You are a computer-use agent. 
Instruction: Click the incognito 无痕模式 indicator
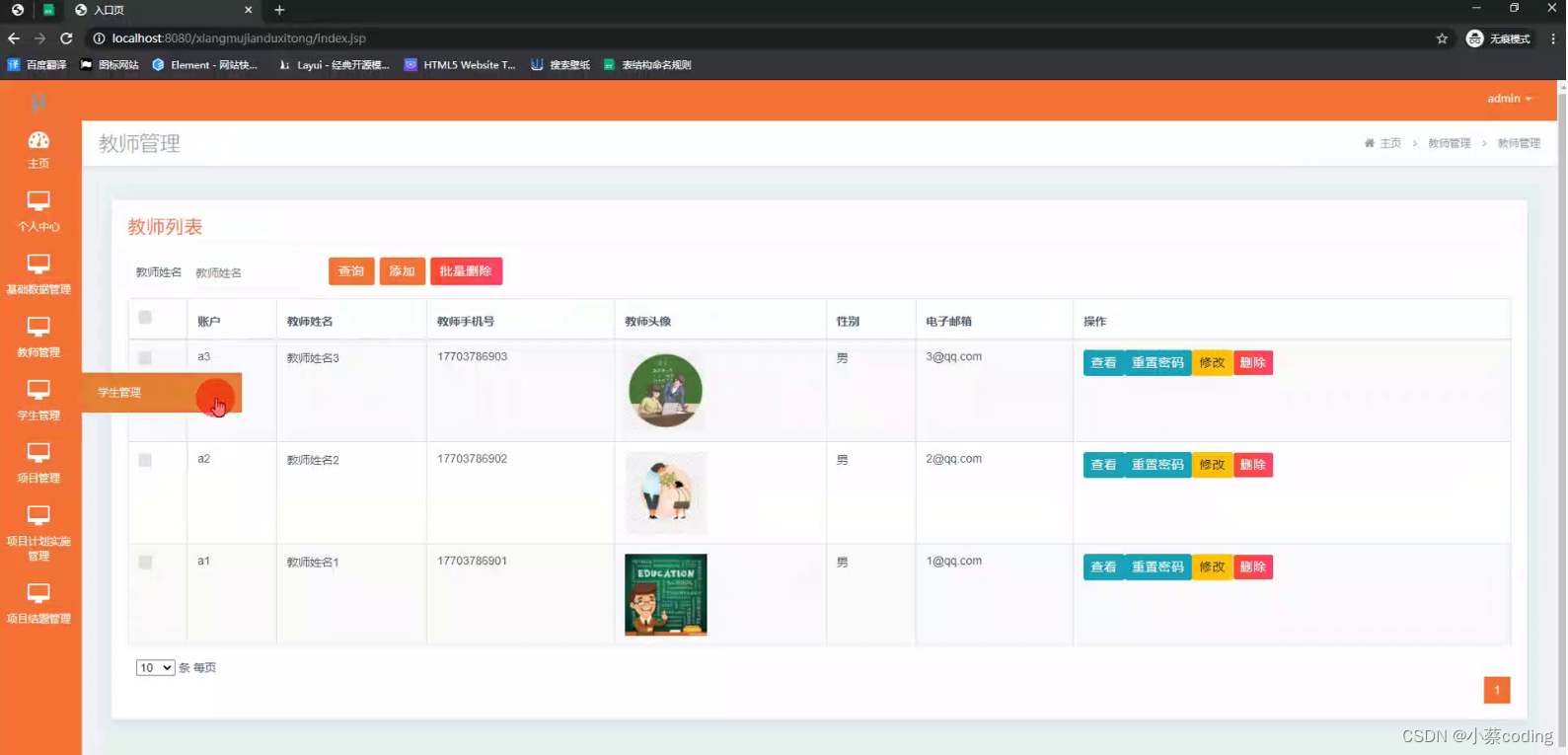tap(1498, 38)
